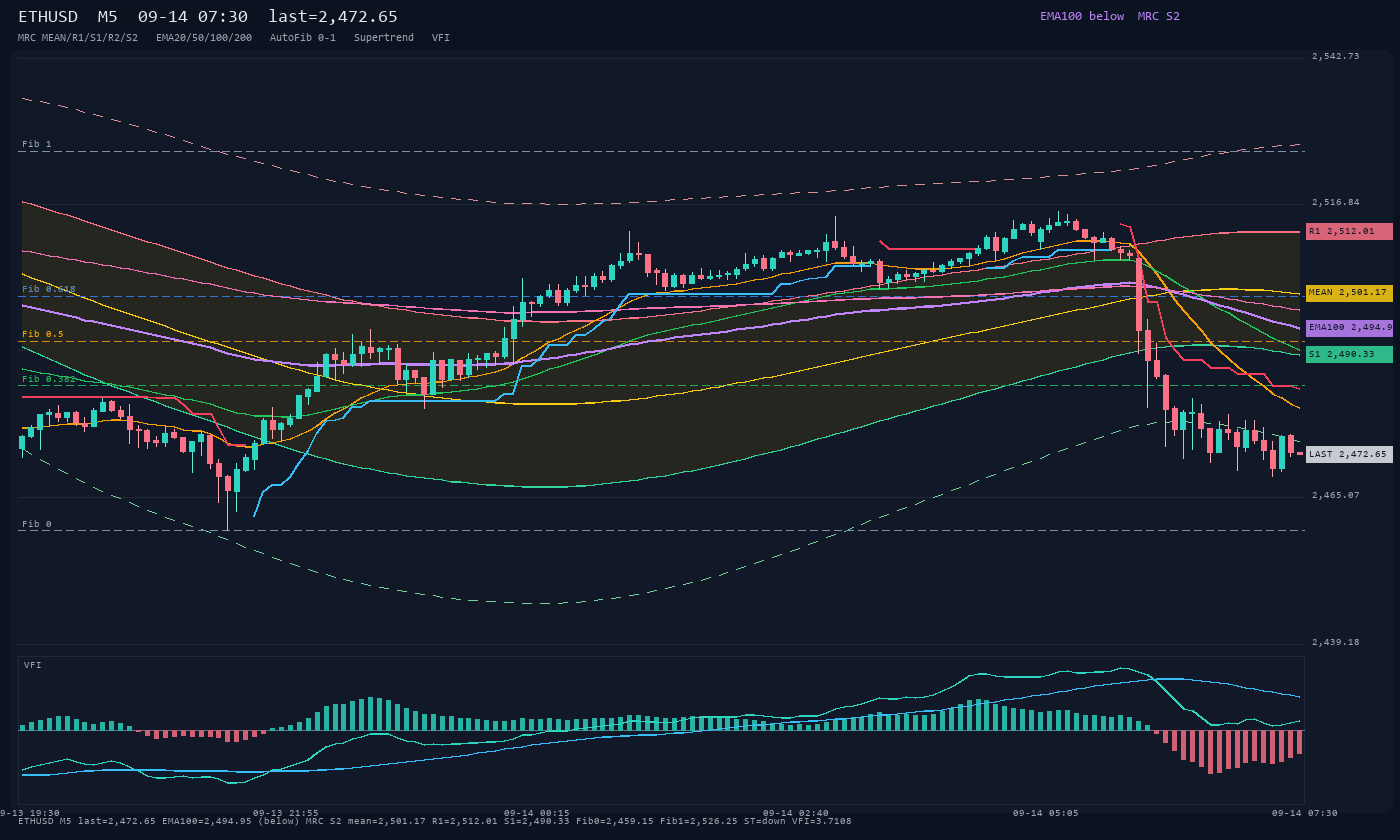Click the green S1 2,490.33 price tag
The image size is (1400, 840).
[x=1349, y=354]
